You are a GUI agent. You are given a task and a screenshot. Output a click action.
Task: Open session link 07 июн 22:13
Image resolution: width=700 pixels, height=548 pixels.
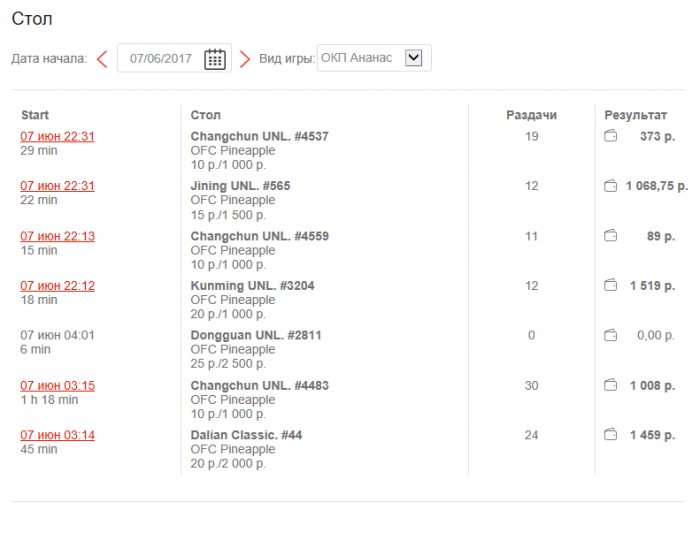click(x=58, y=236)
